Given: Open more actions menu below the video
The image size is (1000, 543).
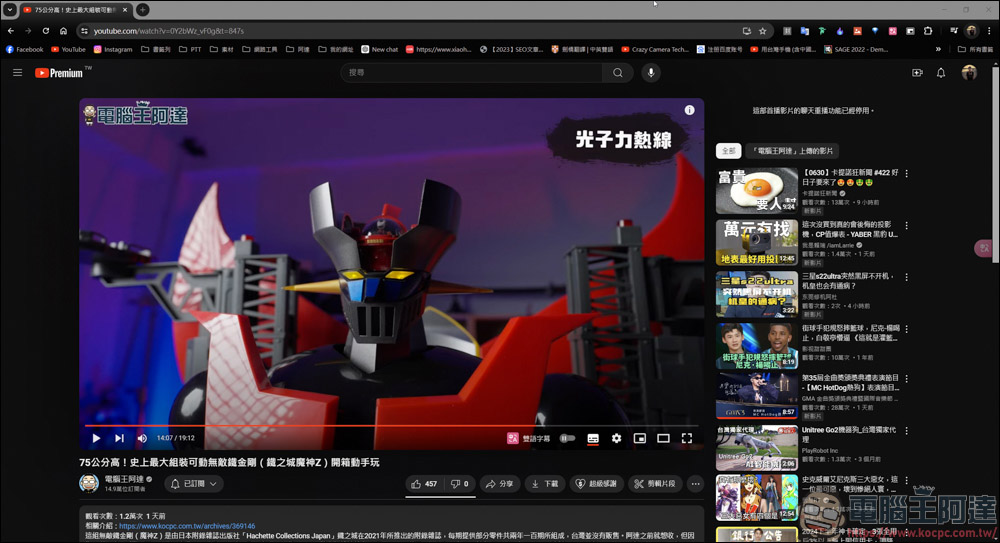Looking at the screenshot, I should click(695, 484).
